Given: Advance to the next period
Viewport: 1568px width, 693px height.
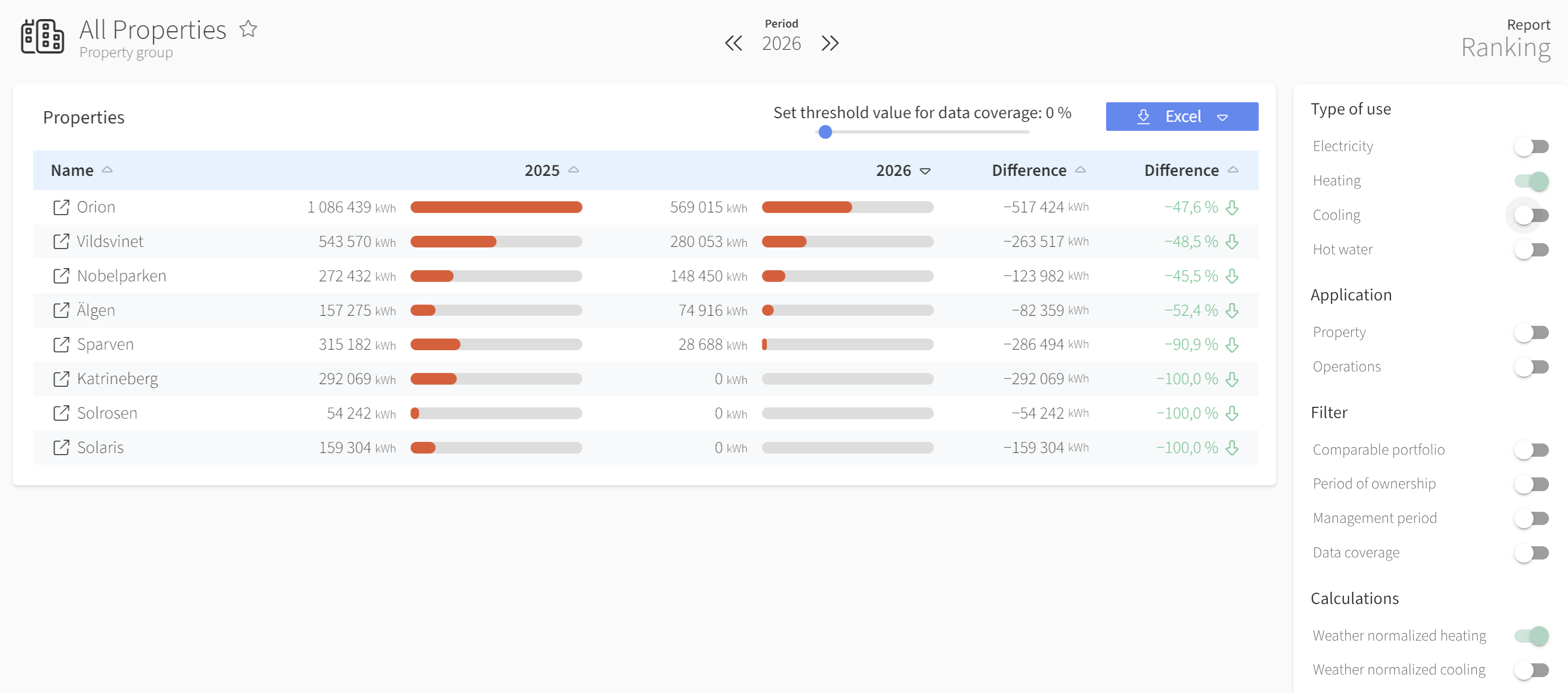Looking at the screenshot, I should 830,43.
